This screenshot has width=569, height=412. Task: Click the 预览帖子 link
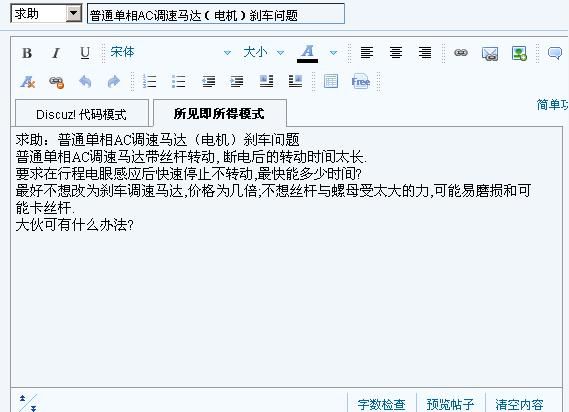click(450, 404)
